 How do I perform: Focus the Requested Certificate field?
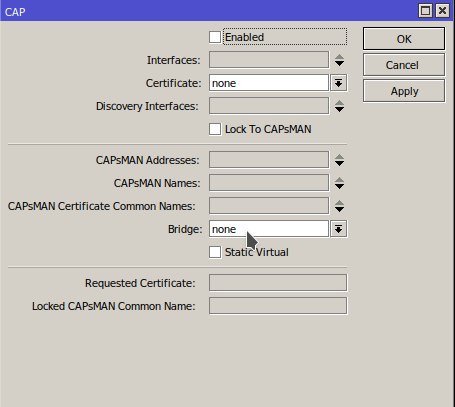coord(278,283)
